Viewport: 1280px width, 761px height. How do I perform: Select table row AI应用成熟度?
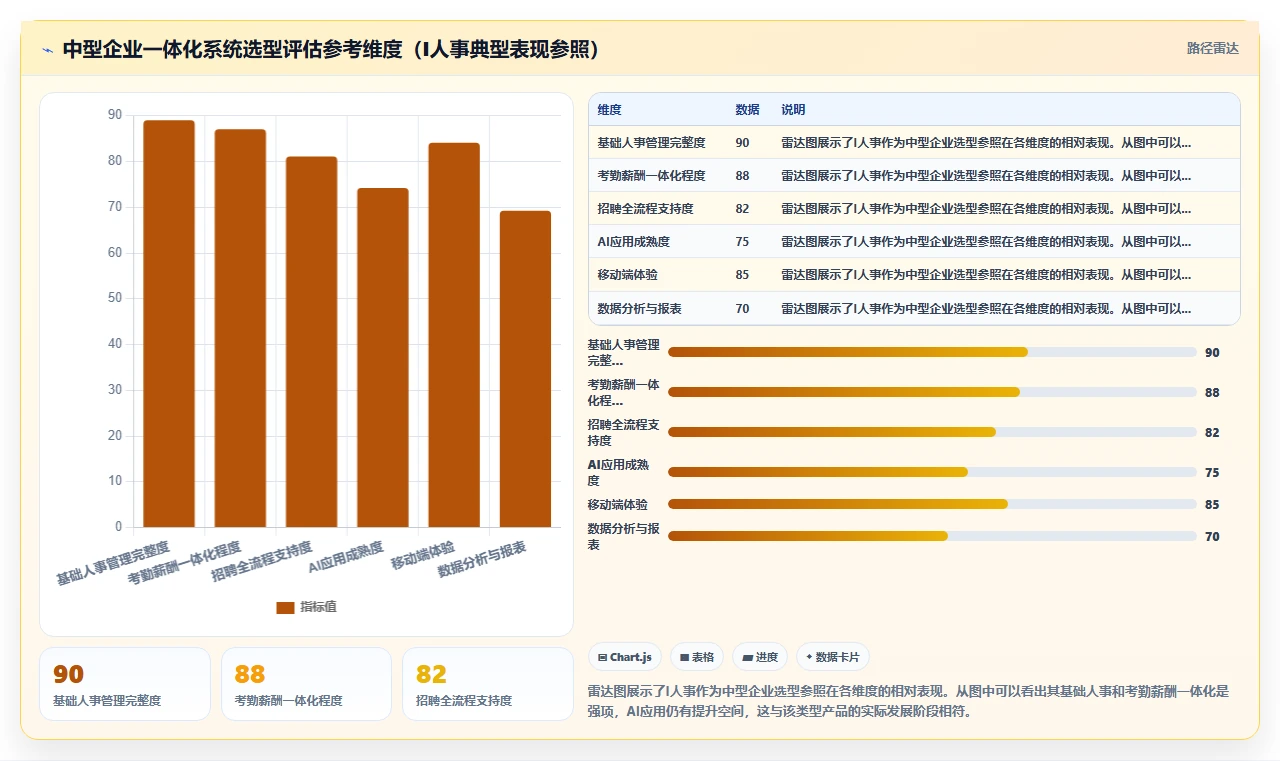[914, 241]
